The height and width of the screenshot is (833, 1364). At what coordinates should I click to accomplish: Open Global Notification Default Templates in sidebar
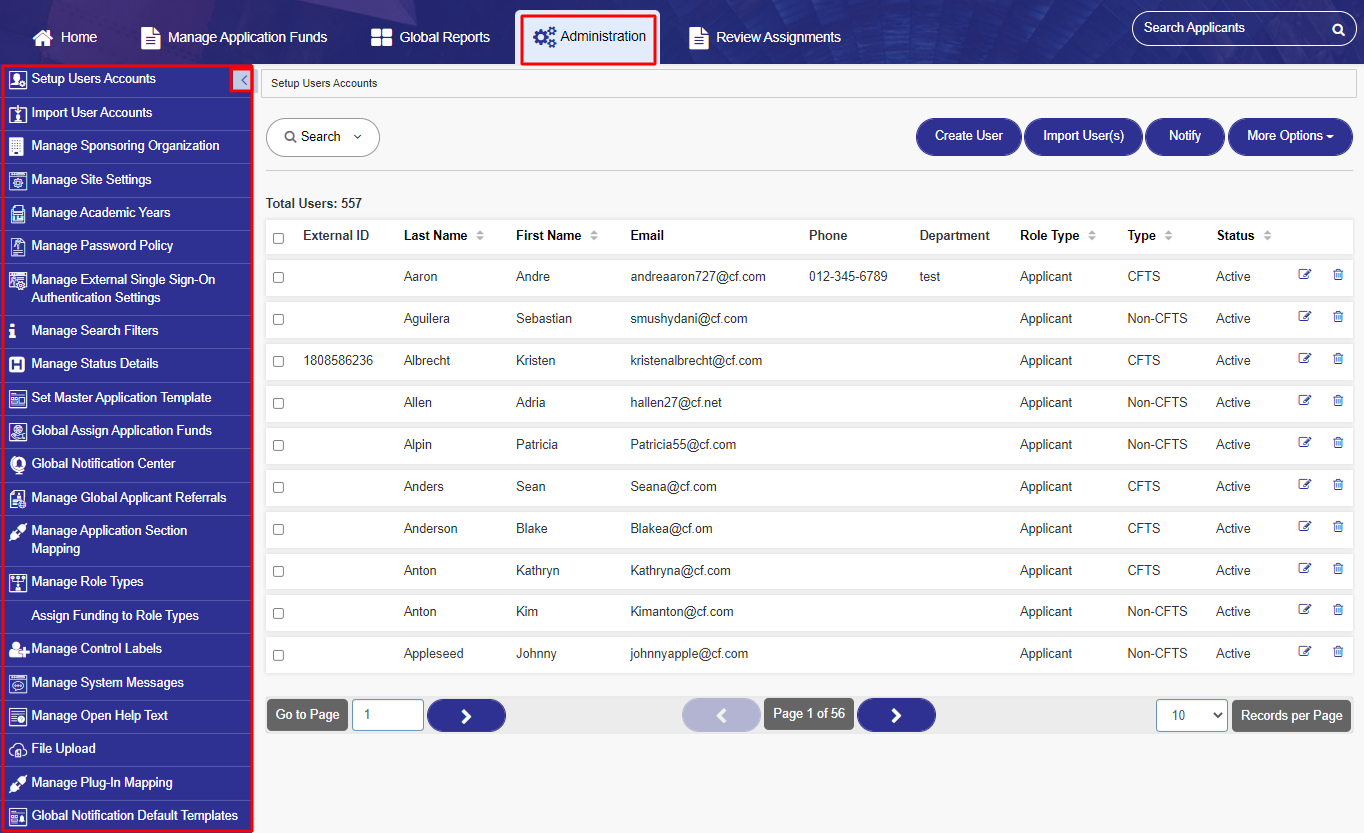tap(126, 816)
